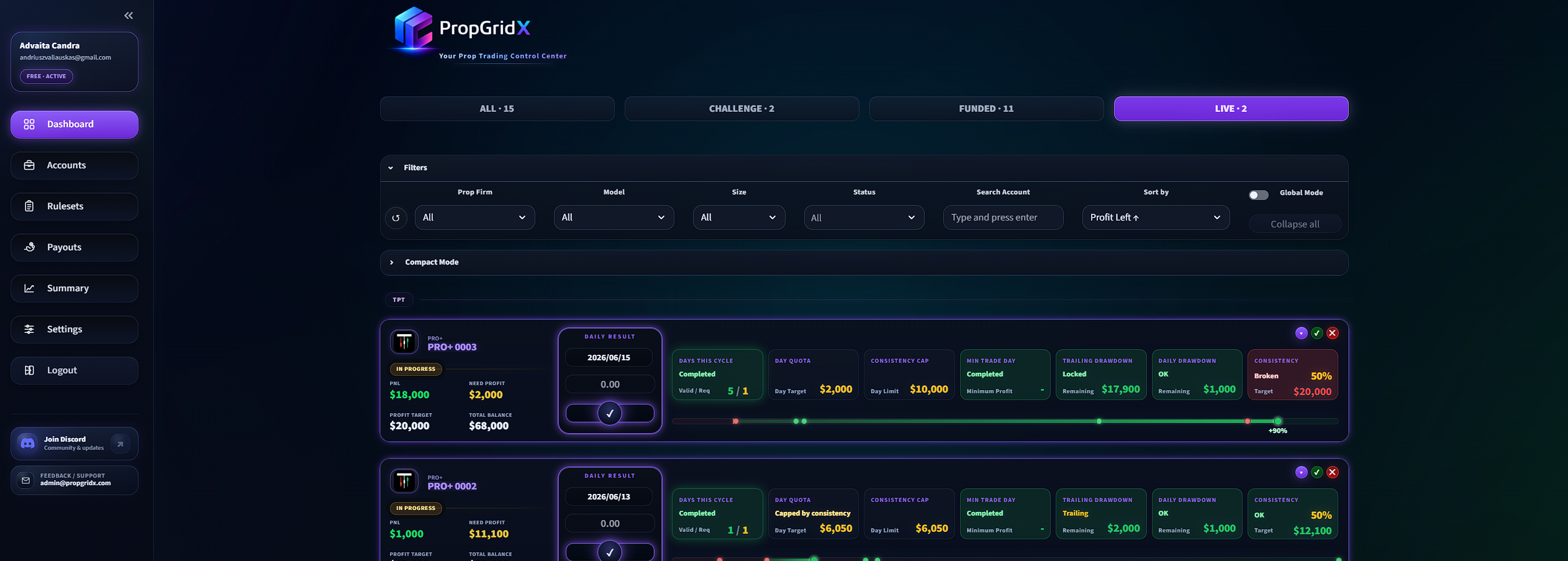Switch to CHALLENGE · 2 tab

coord(741,109)
